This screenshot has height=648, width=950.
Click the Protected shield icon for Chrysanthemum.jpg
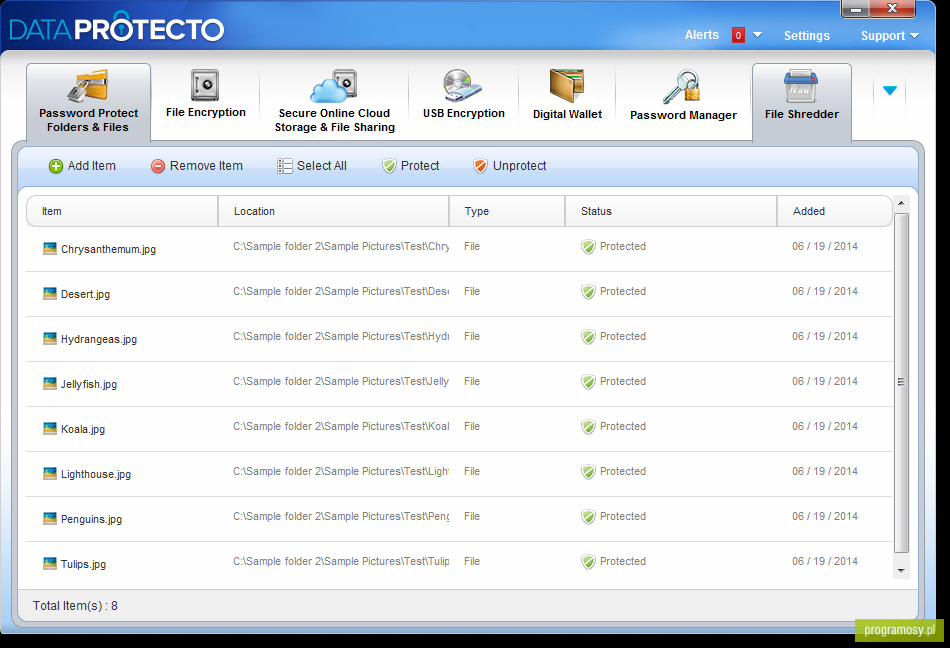click(x=588, y=246)
